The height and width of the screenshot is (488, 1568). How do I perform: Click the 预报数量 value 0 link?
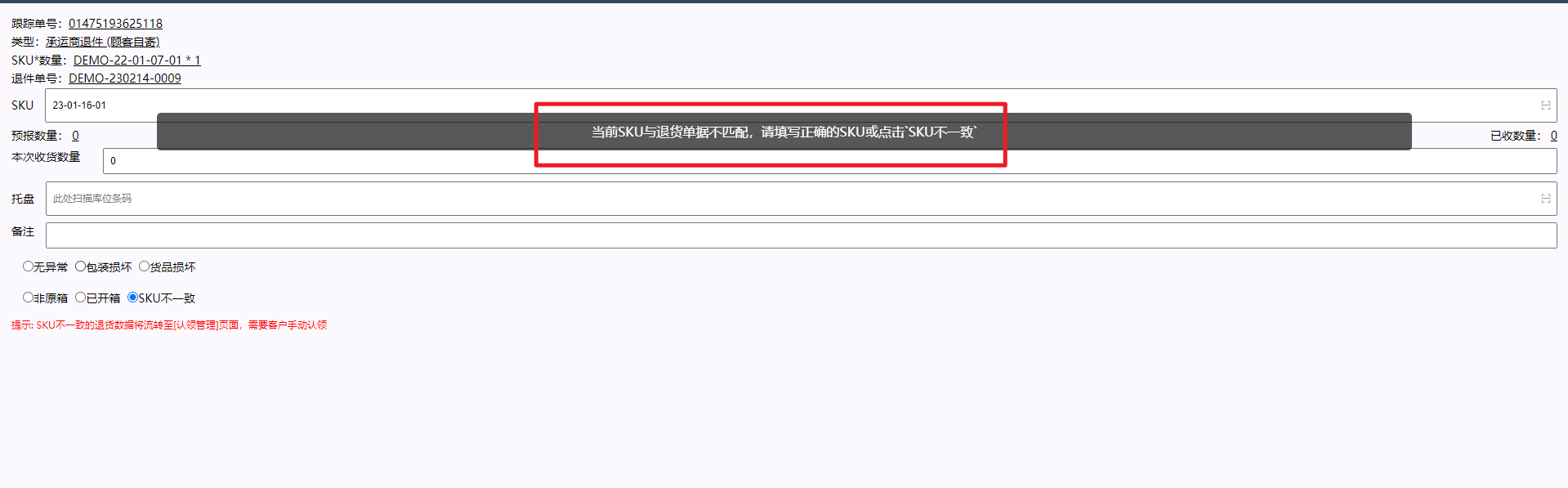click(75, 136)
